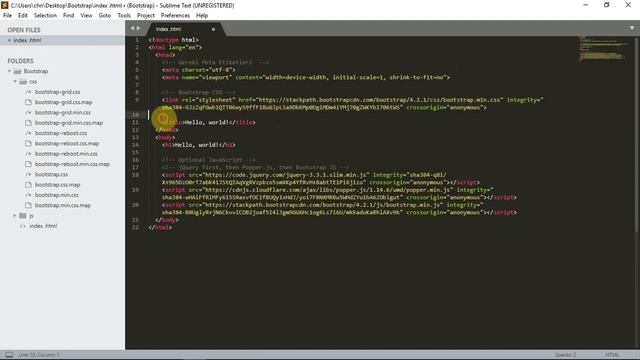Click the meta viewport line in editor
Screen dimensions: 640x360
306,78
